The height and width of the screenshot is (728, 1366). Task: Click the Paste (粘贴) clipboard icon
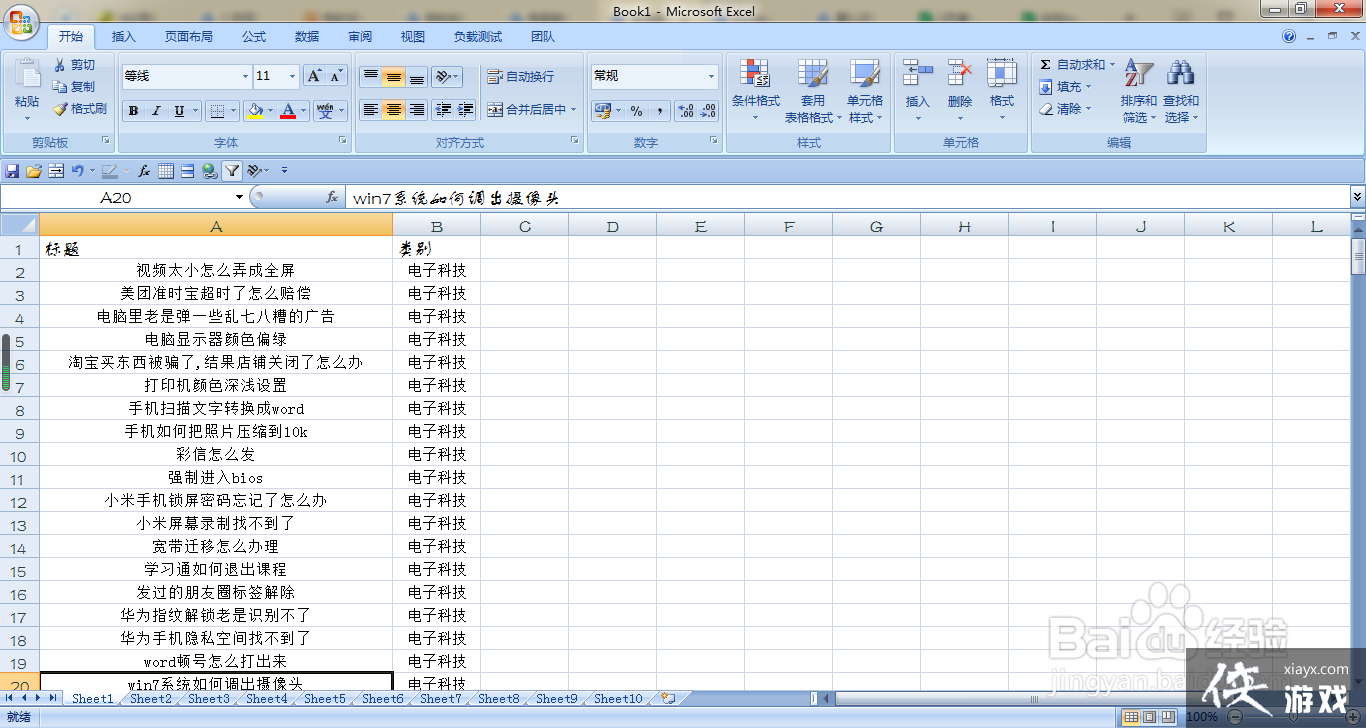coord(27,74)
